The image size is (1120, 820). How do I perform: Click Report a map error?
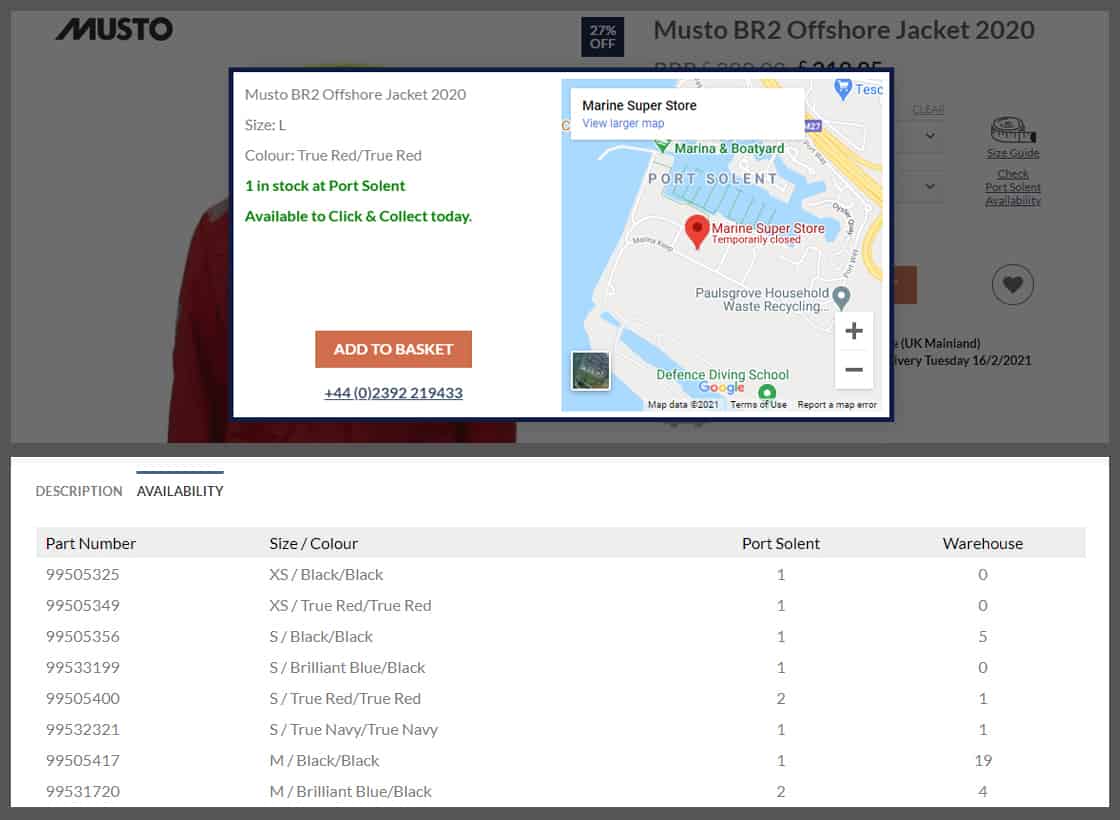837,404
